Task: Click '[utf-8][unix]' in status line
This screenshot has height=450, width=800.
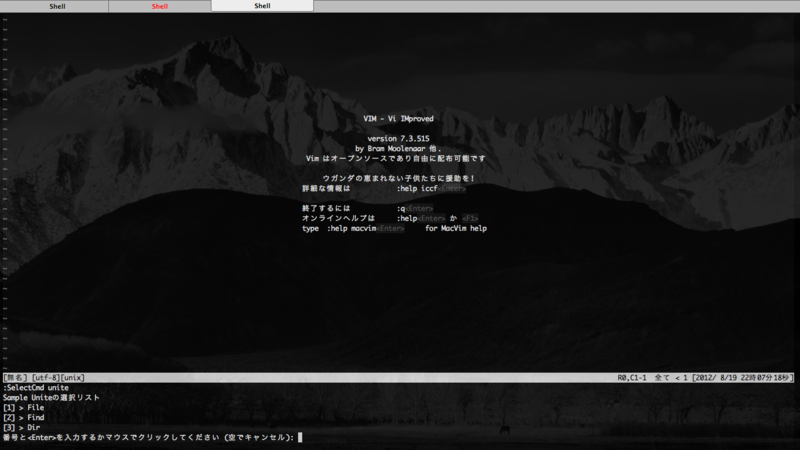Action: point(58,378)
